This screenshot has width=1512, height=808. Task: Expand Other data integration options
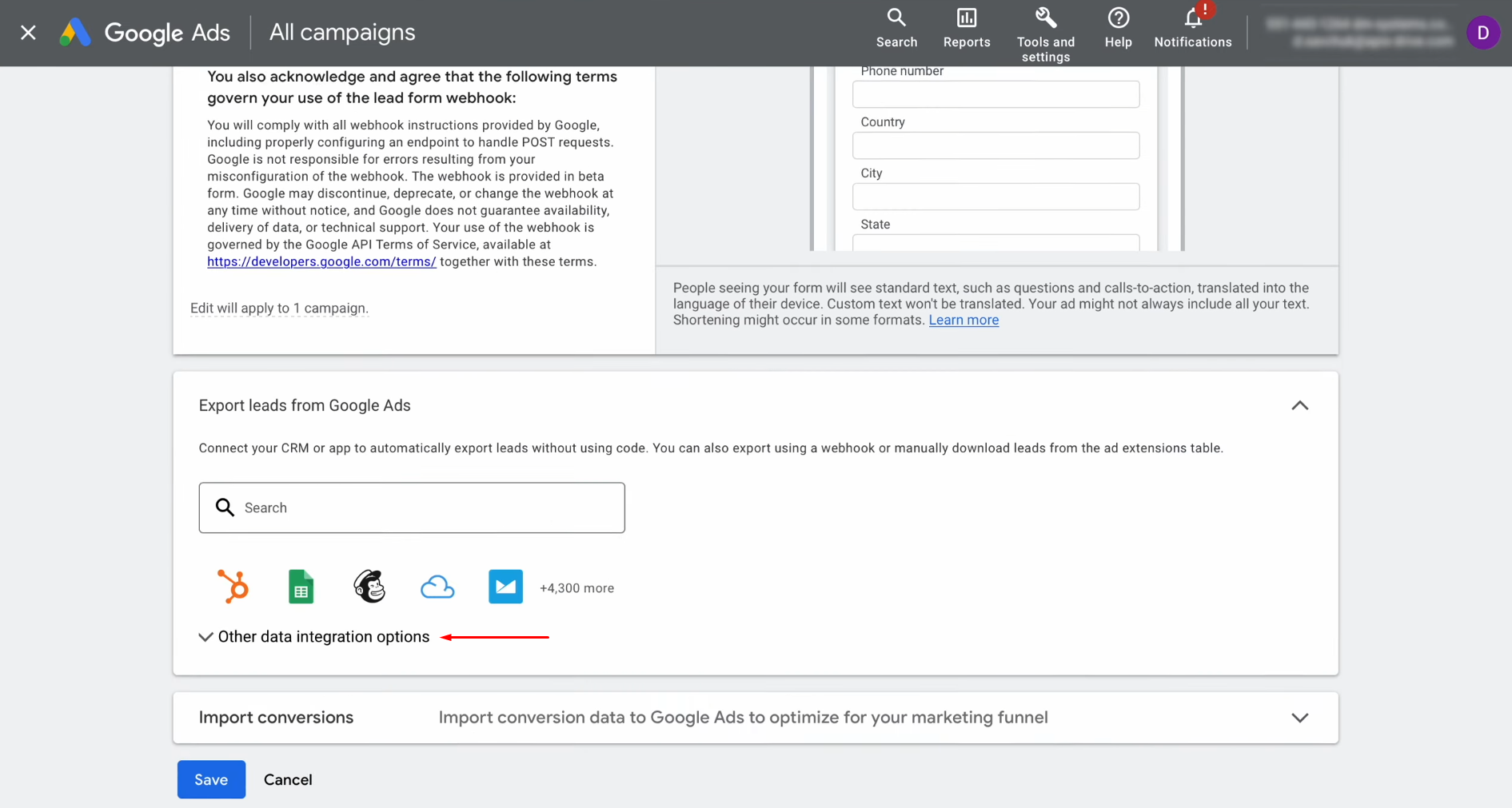pyautogui.click(x=314, y=637)
